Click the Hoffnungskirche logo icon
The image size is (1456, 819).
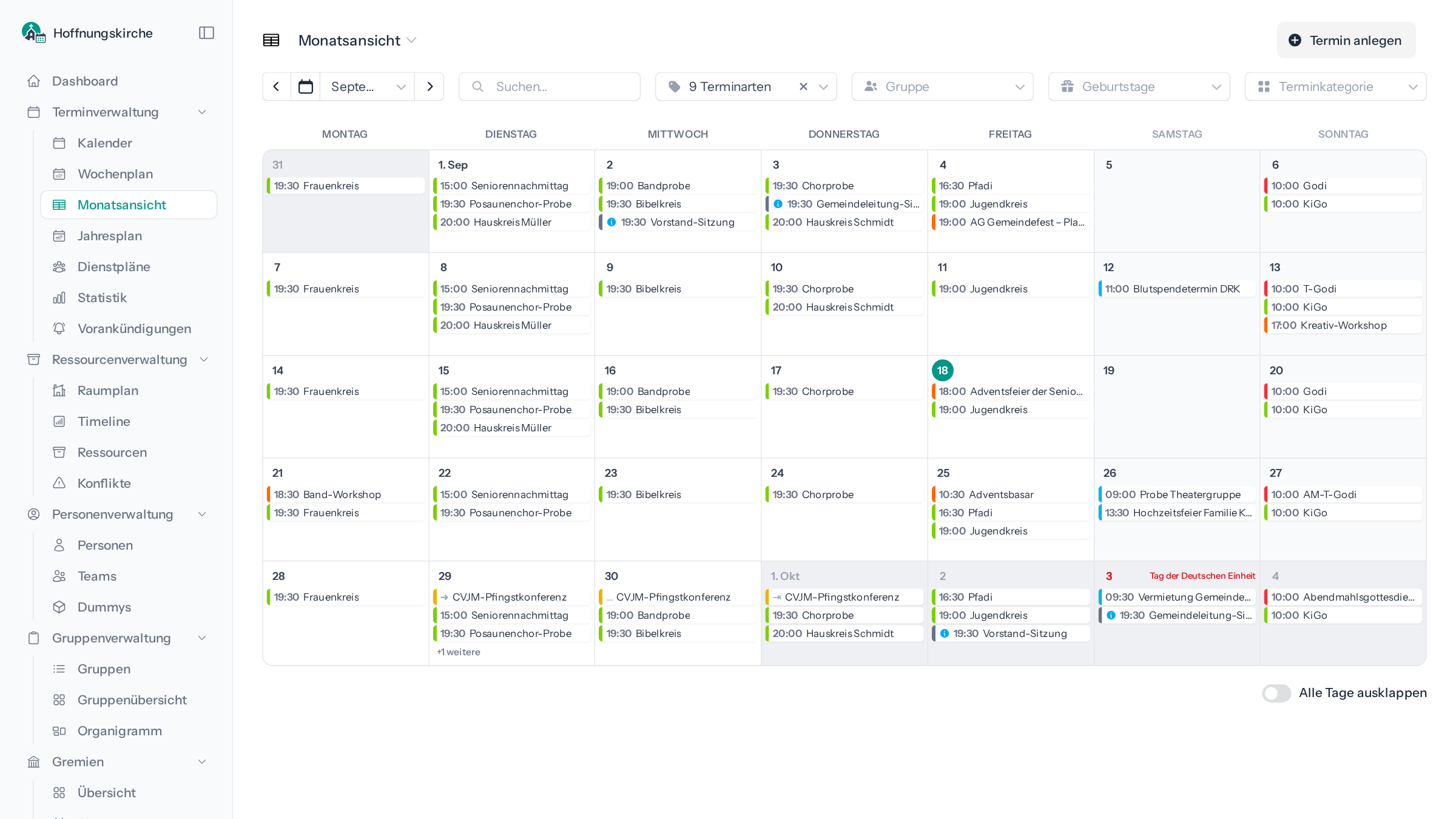pyautogui.click(x=33, y=32)
